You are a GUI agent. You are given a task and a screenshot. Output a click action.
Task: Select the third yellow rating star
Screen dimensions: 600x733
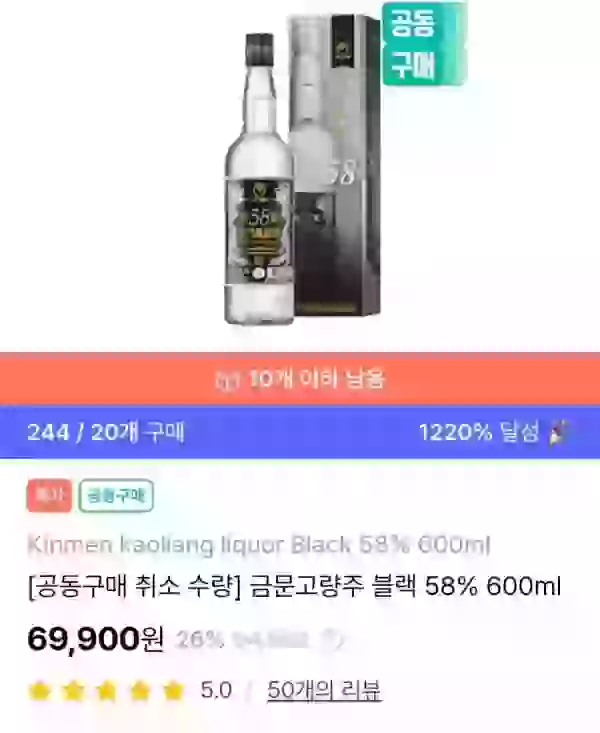pos(107,690)
